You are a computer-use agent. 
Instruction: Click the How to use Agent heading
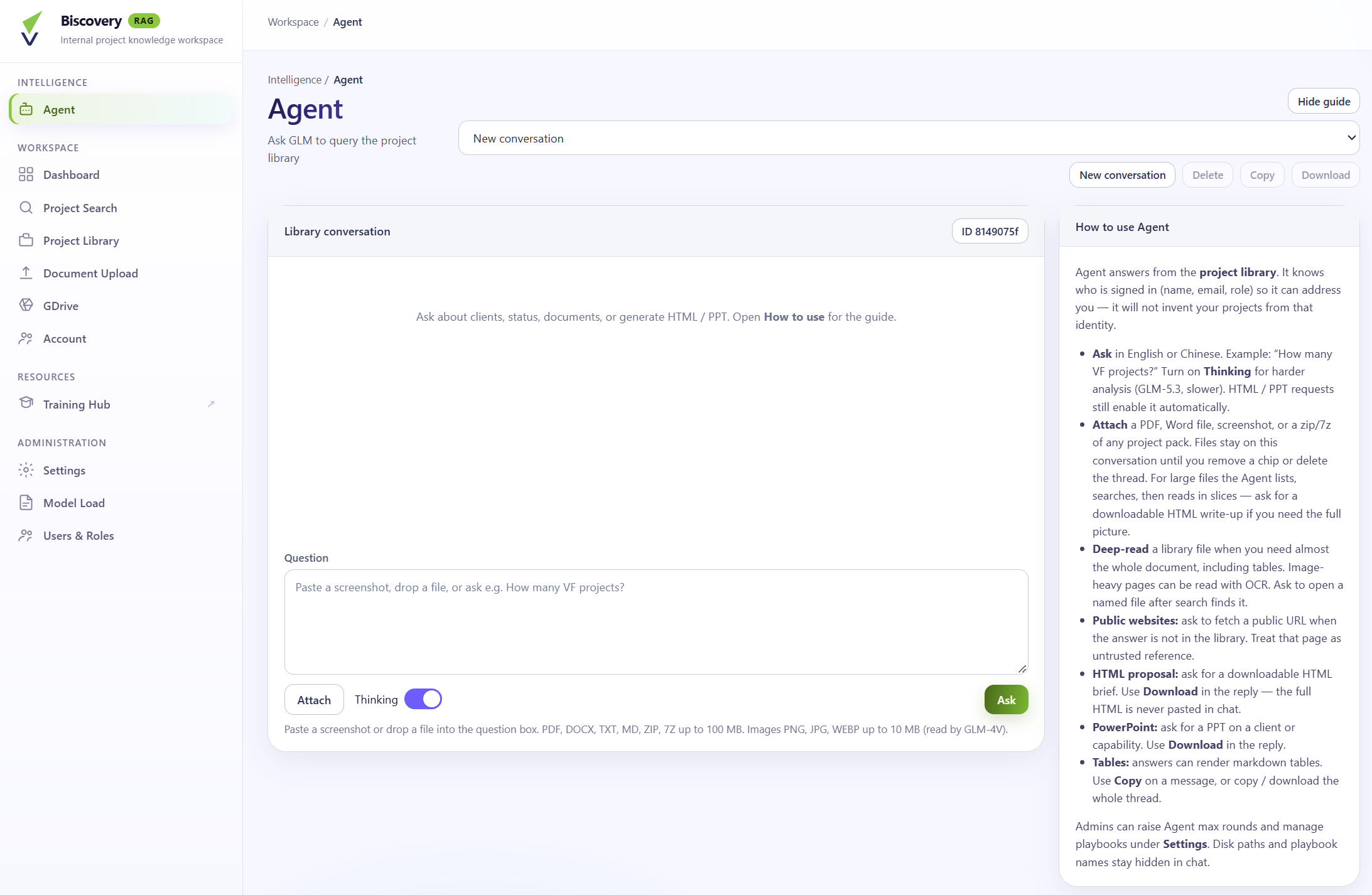point(1122,227)
